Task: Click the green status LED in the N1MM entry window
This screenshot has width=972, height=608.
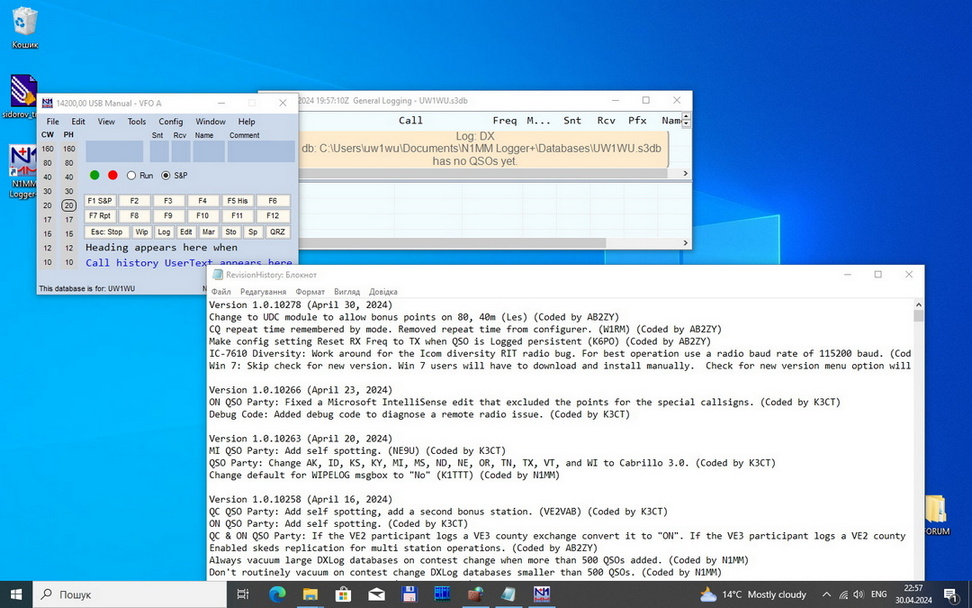Action: click(x=94, y=175)
